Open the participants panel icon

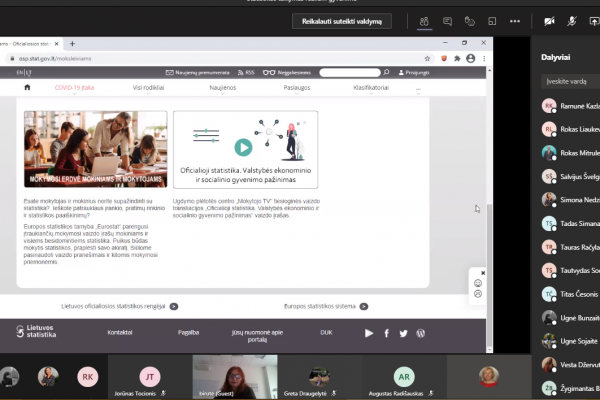[424, 21]
